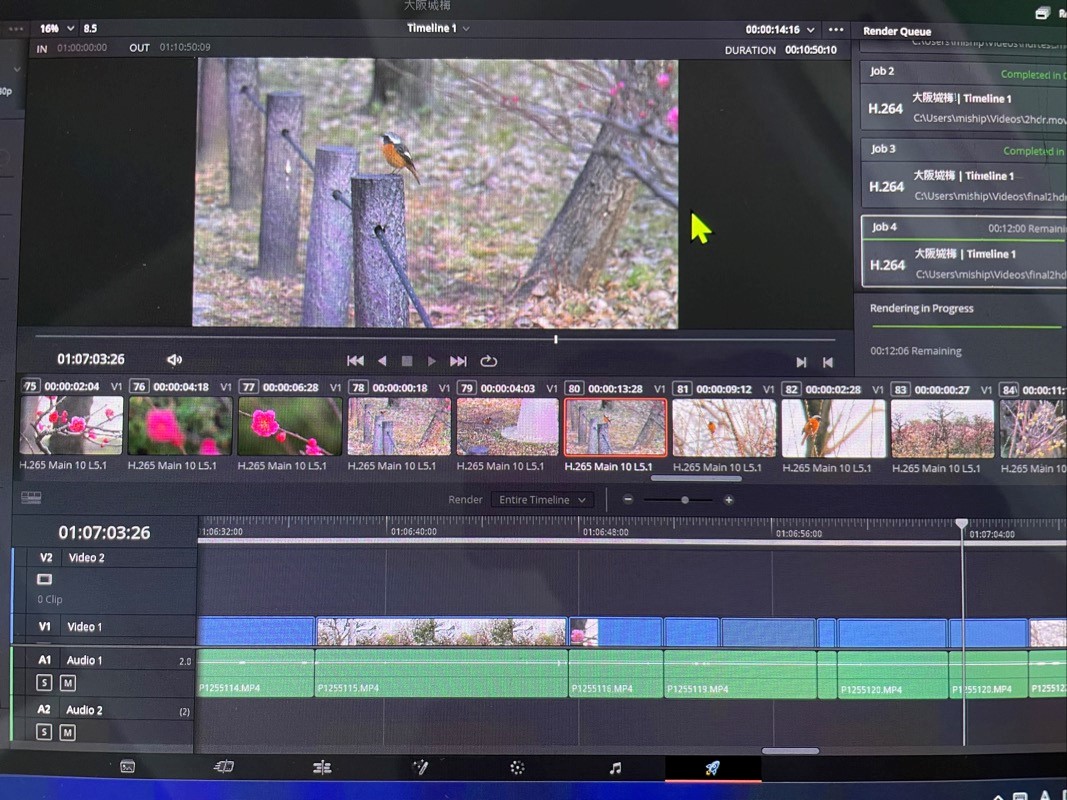The height and width of the screenshot is (800, 1067).
Task: Open the Color page icon
Action: click(517, 768)
